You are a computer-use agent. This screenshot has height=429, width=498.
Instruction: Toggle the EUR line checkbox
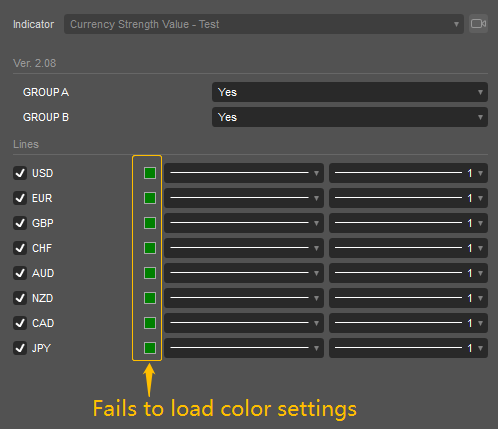tap(20, 198)
